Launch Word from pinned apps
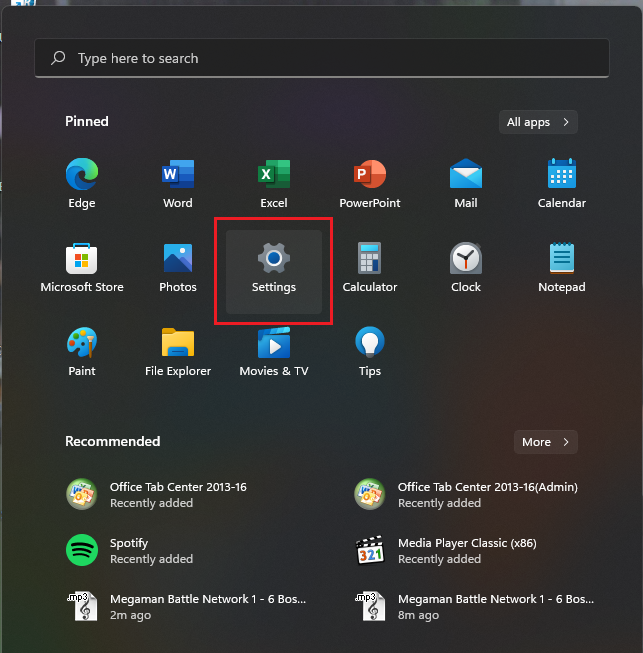 pos(178,183)
